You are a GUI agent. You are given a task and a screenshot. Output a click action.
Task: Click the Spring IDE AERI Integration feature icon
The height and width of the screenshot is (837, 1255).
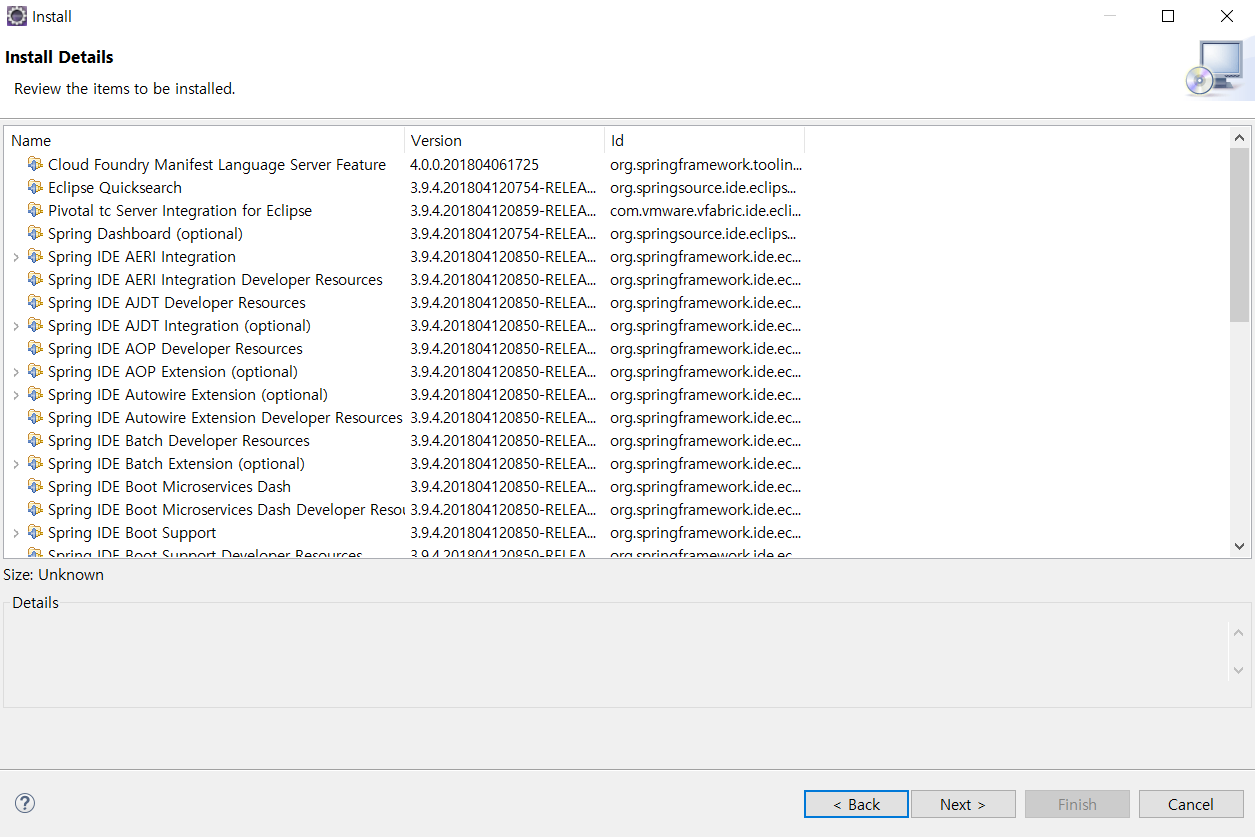35,256
